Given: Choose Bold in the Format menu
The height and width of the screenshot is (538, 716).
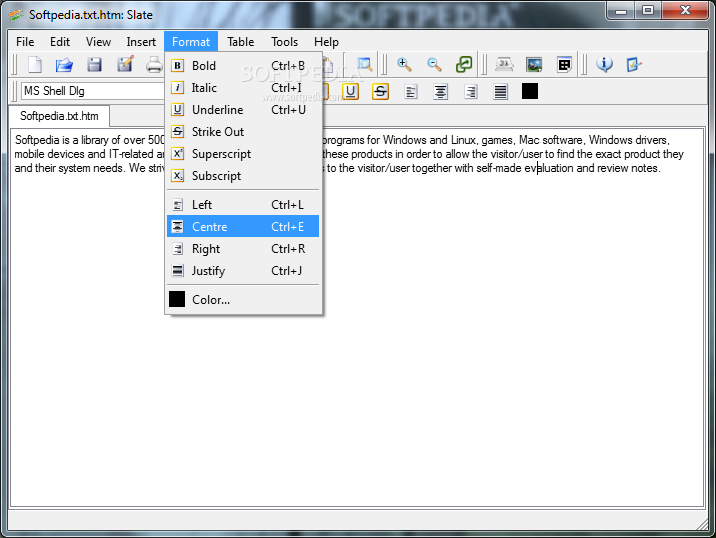Looking at the screenshot, I should (x=243, y=66).
